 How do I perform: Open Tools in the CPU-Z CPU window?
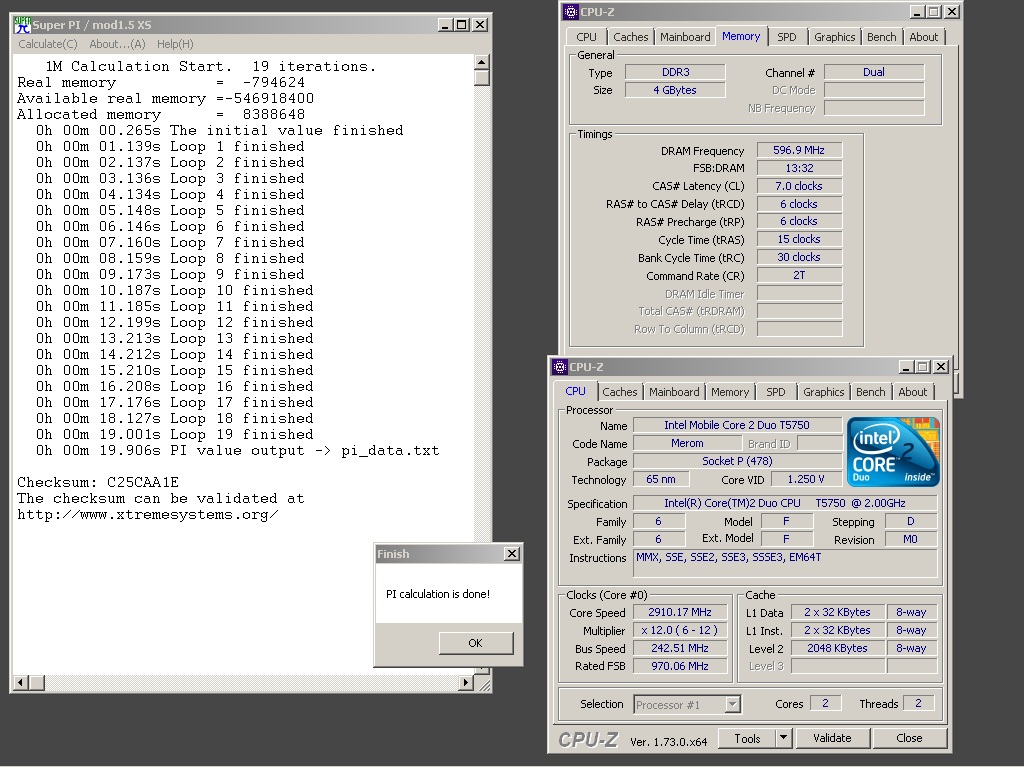pos(747,739)
